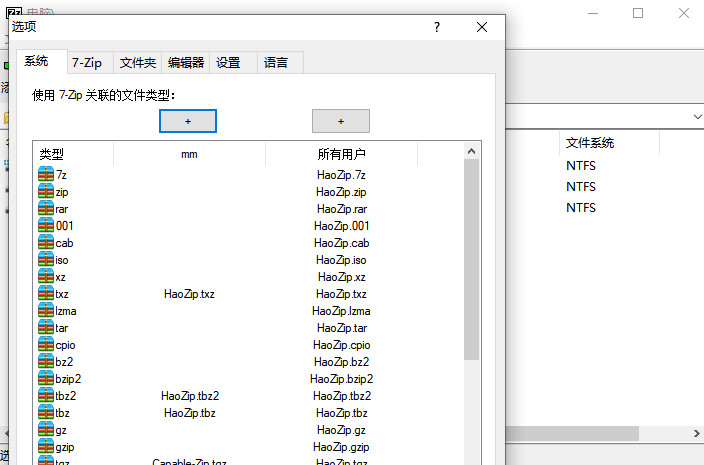
Task: Click horizontal scrollbar right arrow in main window
Action: 696,433
